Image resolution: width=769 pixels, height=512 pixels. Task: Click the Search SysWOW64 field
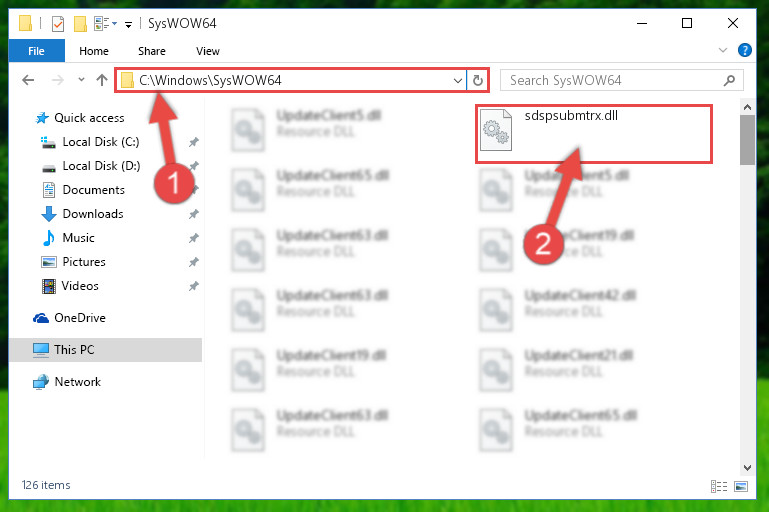pyautogui.click(x=614, y=80)
